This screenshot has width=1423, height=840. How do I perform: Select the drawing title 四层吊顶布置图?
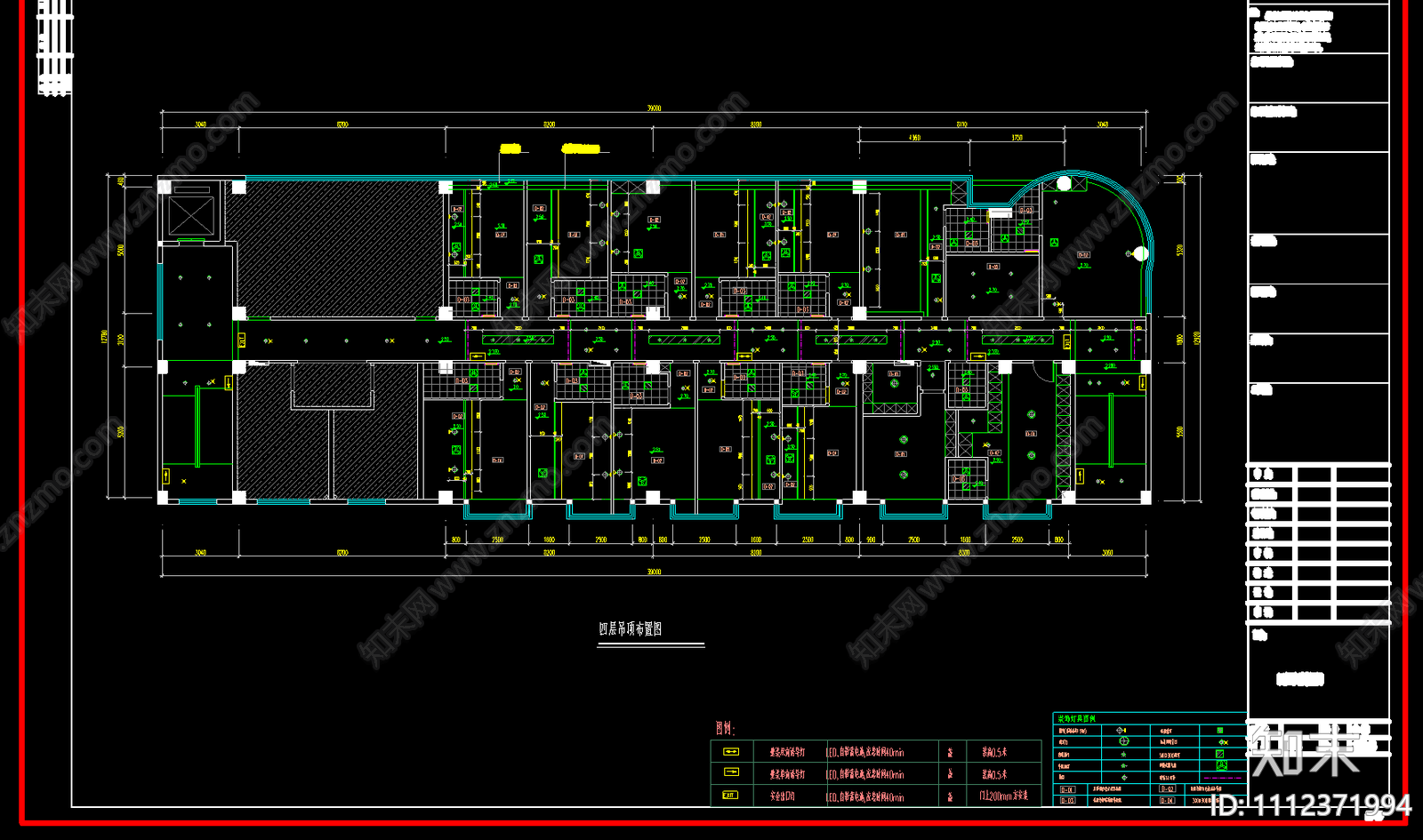tap(631, 628)
